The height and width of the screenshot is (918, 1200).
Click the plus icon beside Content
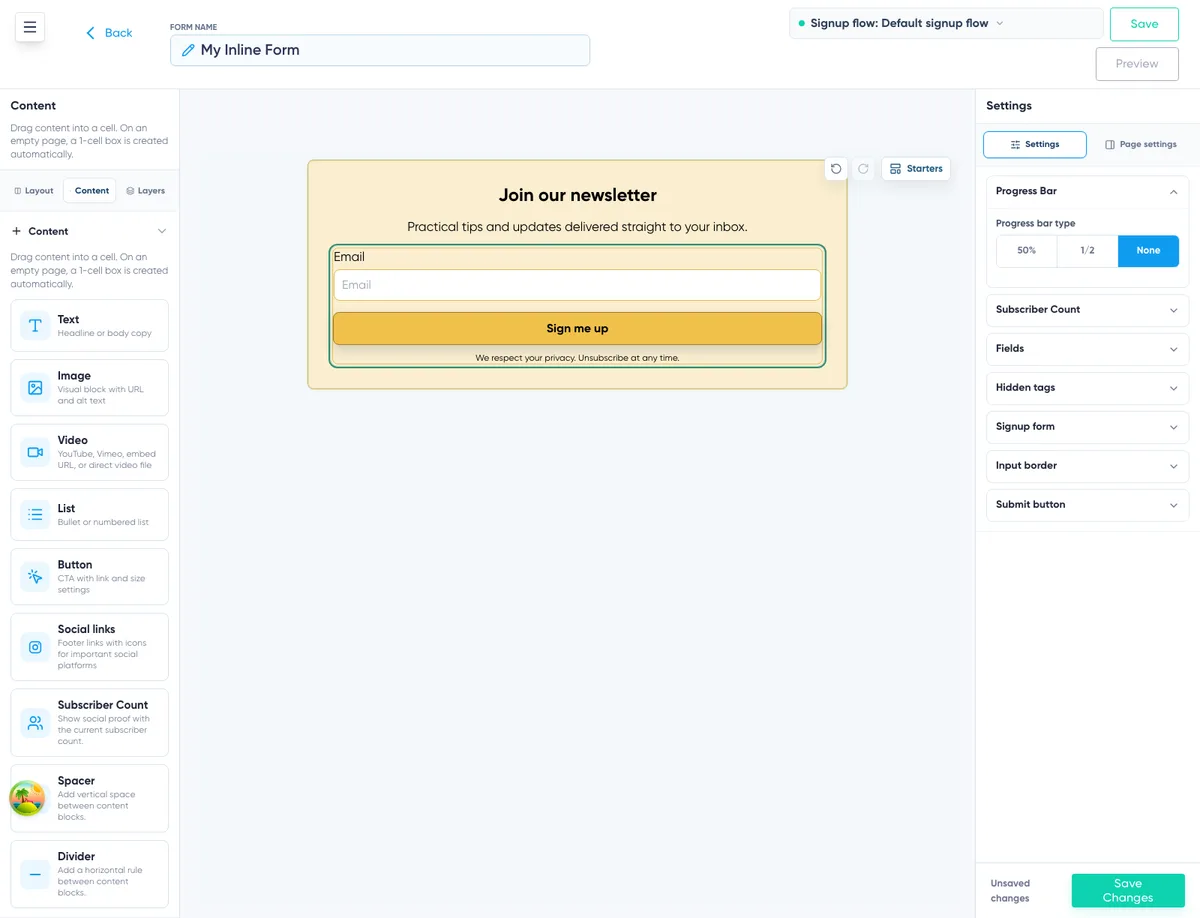(x=16, y=231)
